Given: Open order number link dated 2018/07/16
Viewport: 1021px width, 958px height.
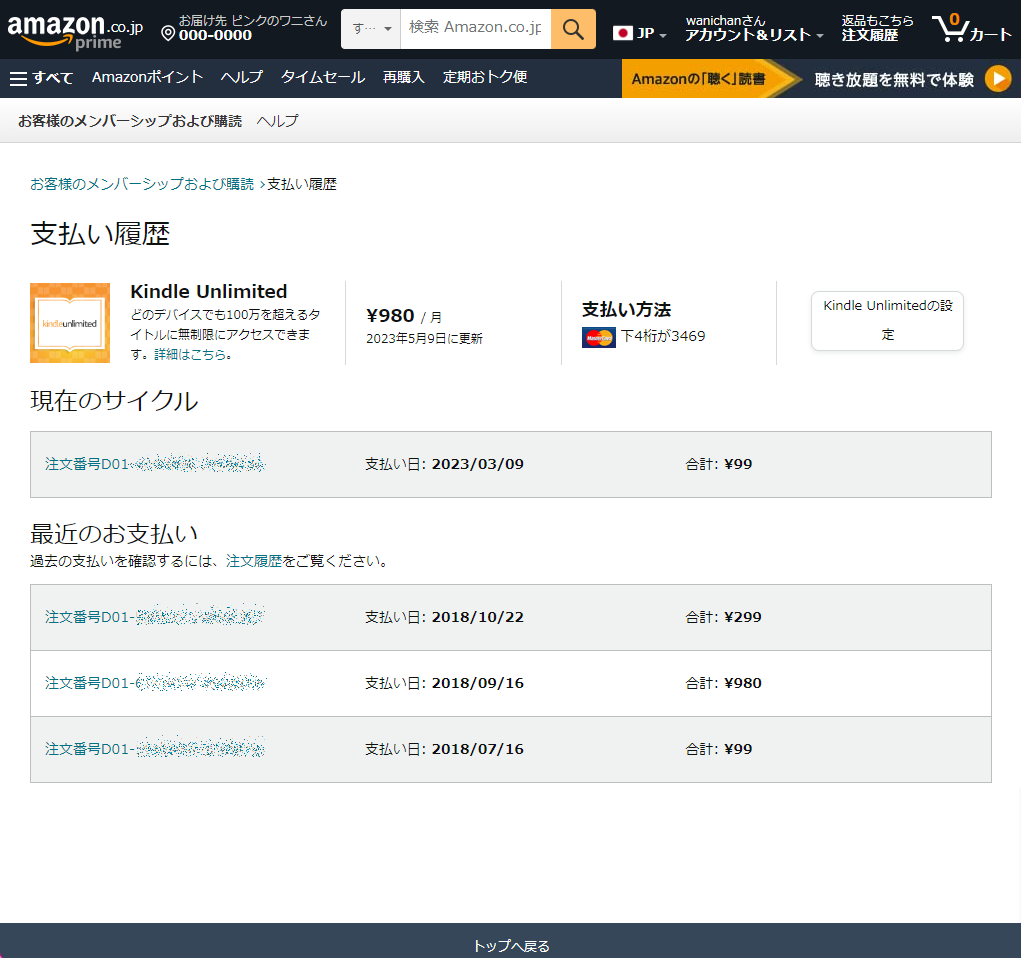Looking at the screenshot, I should [155, 749].
